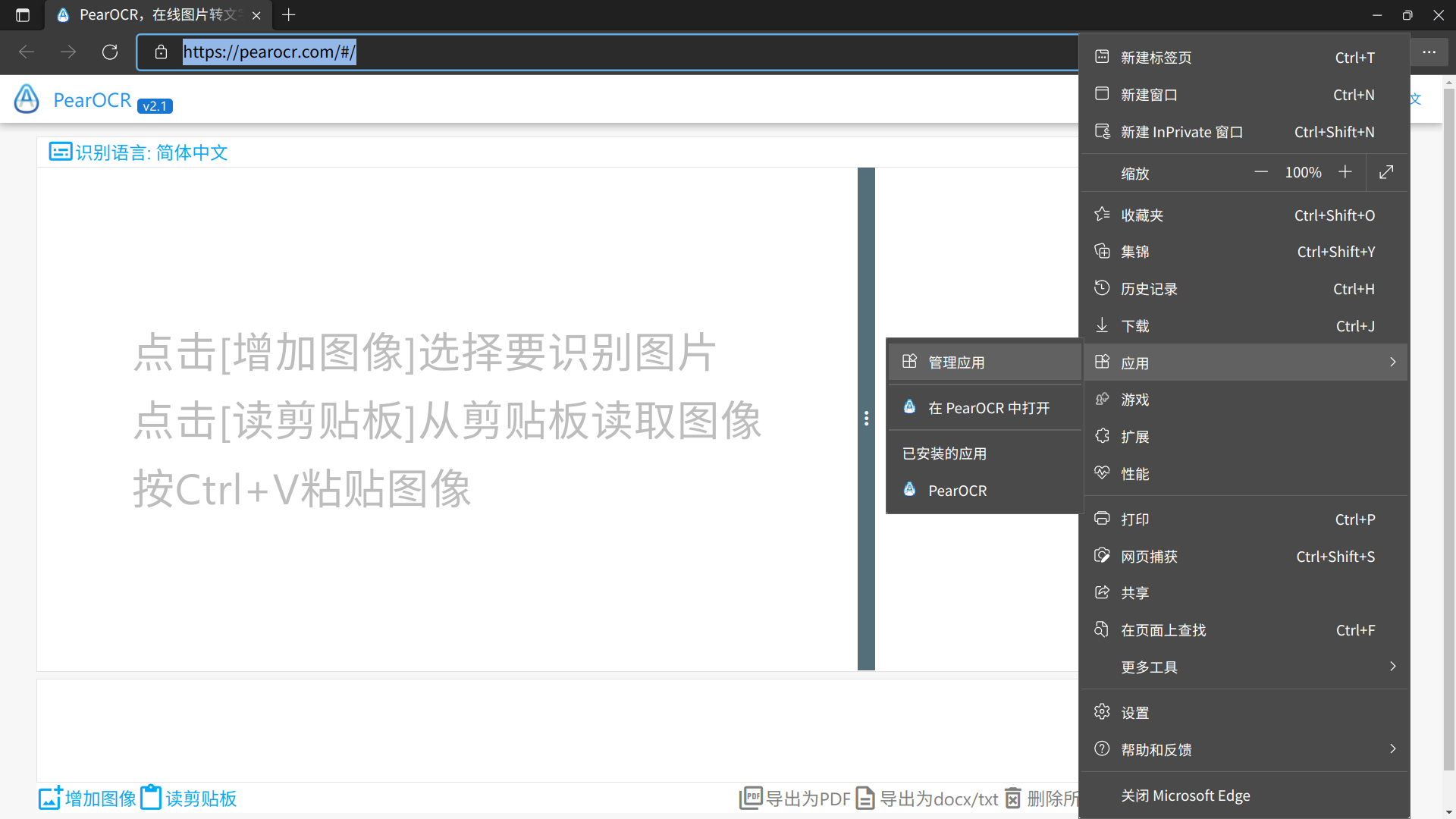Screen dimensions: 1456x819
Task: Click the 管理应用 icon in the submenu
Action: (910, 362)
